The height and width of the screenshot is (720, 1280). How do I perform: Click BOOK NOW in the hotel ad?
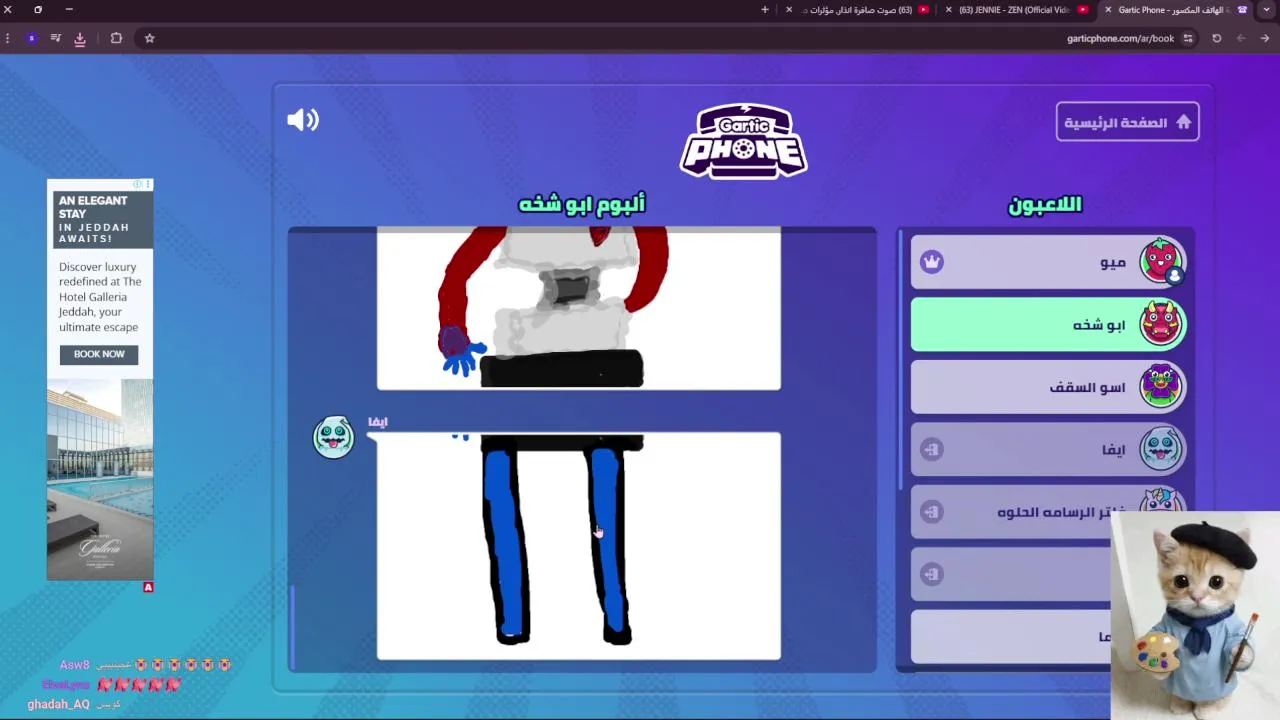(99, 354)
